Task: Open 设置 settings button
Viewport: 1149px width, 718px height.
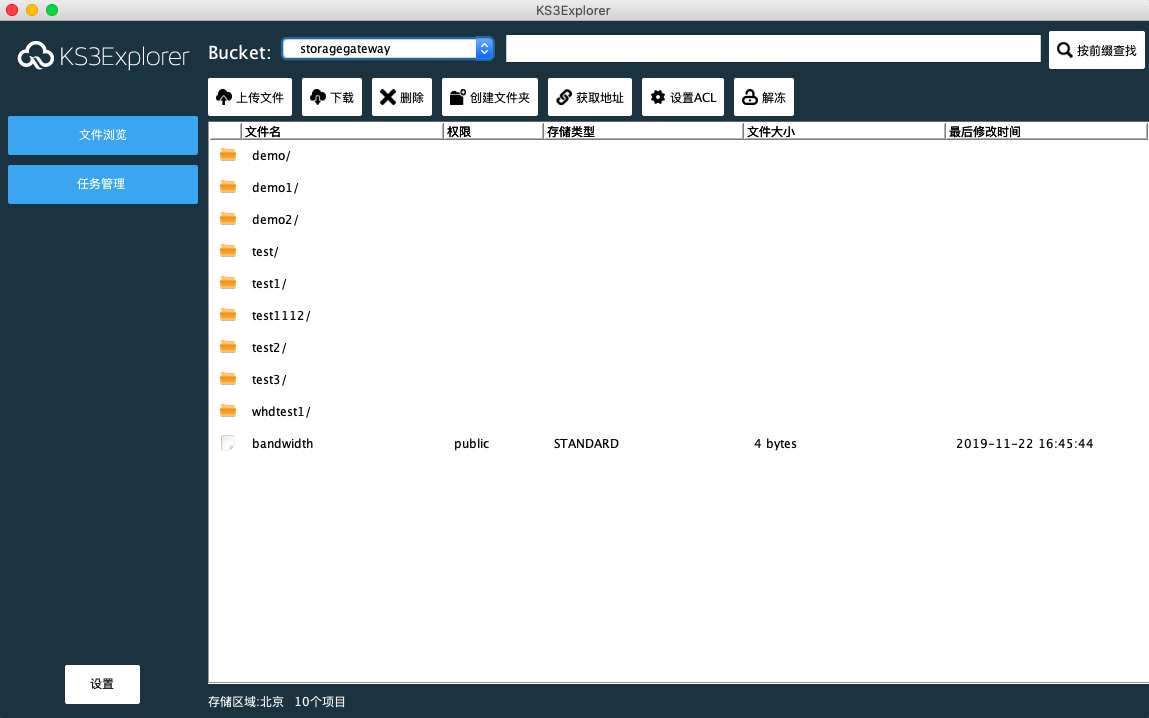Action: tap(102, 684)
